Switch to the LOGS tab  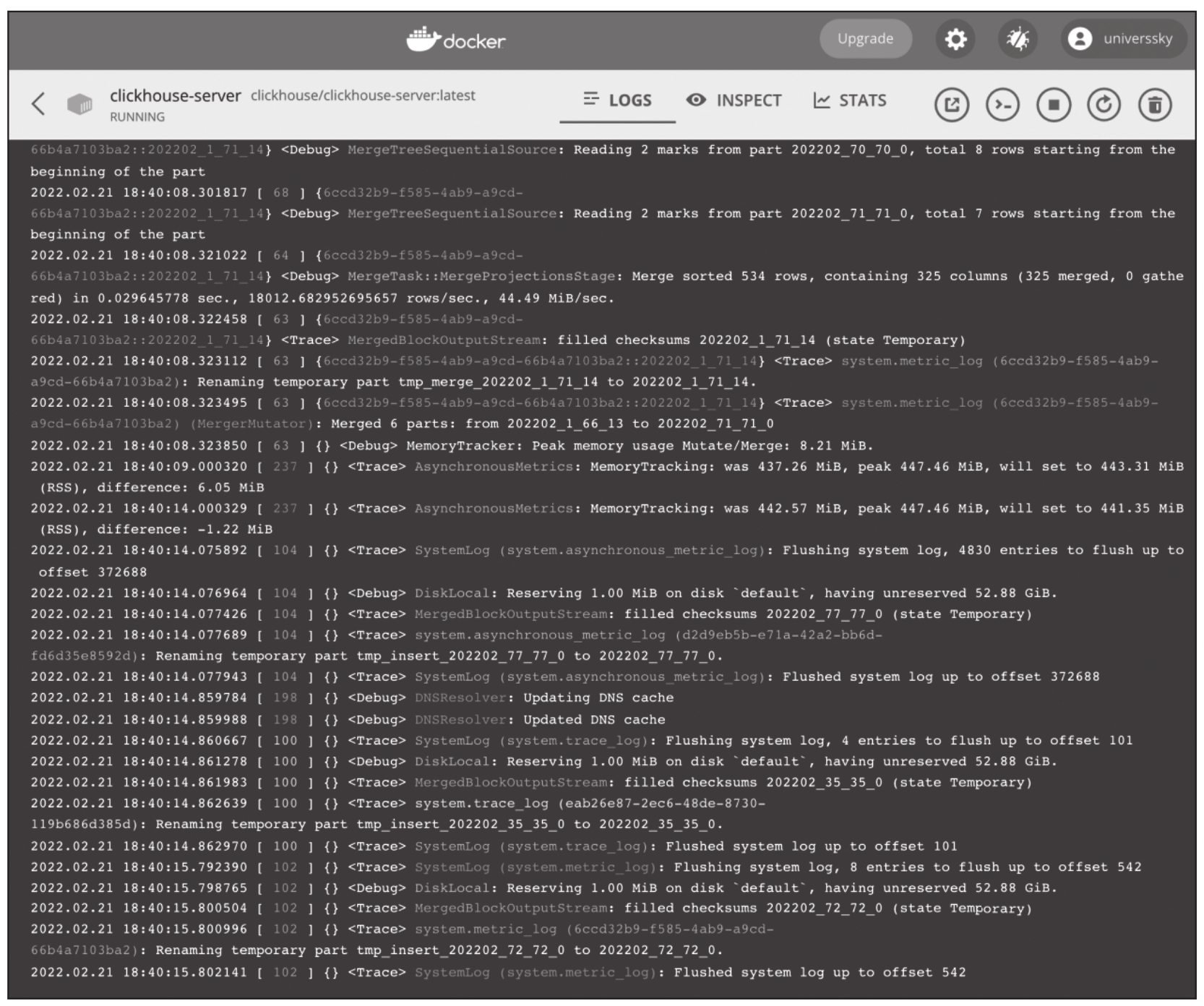point(617,100)
